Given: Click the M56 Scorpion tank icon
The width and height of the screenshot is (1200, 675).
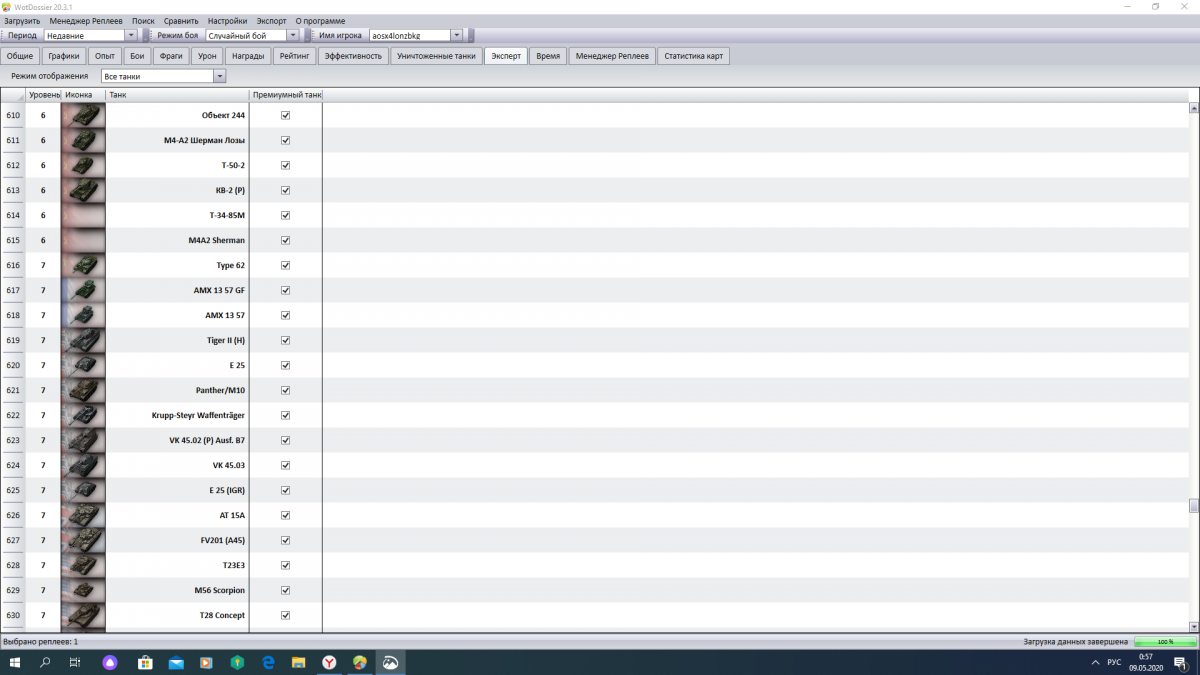Looking at the screenshot, I should point(83,590).
